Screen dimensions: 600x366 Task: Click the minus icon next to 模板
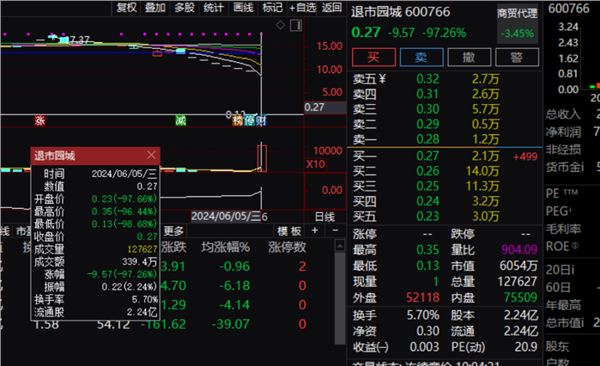(x=335, y=230)
